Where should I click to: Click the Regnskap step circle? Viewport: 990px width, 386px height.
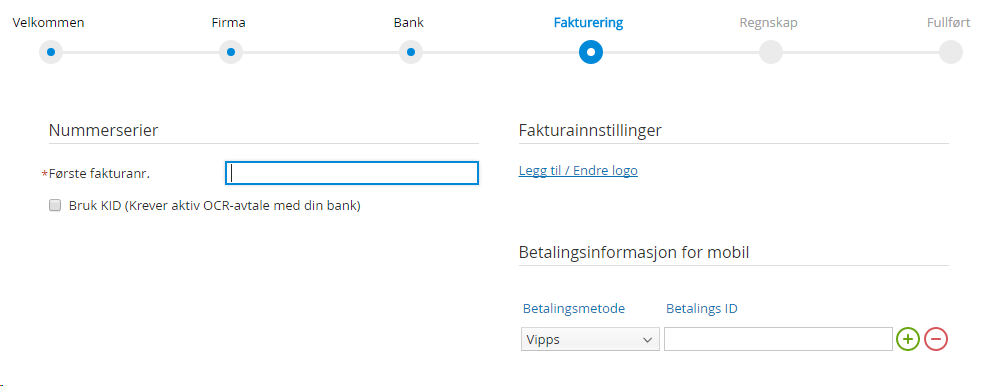[771, 52]
